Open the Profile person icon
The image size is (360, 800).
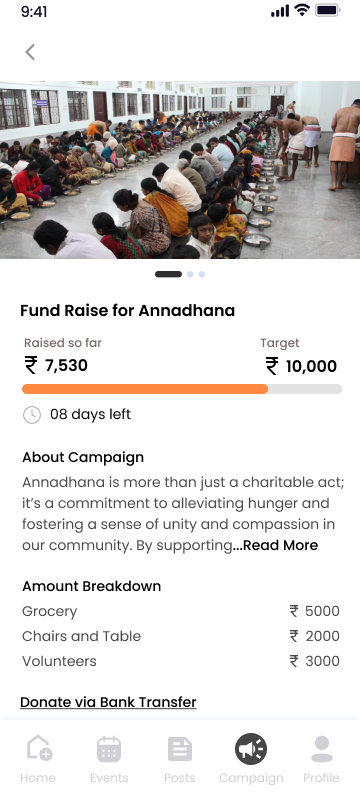coord(322,749)
